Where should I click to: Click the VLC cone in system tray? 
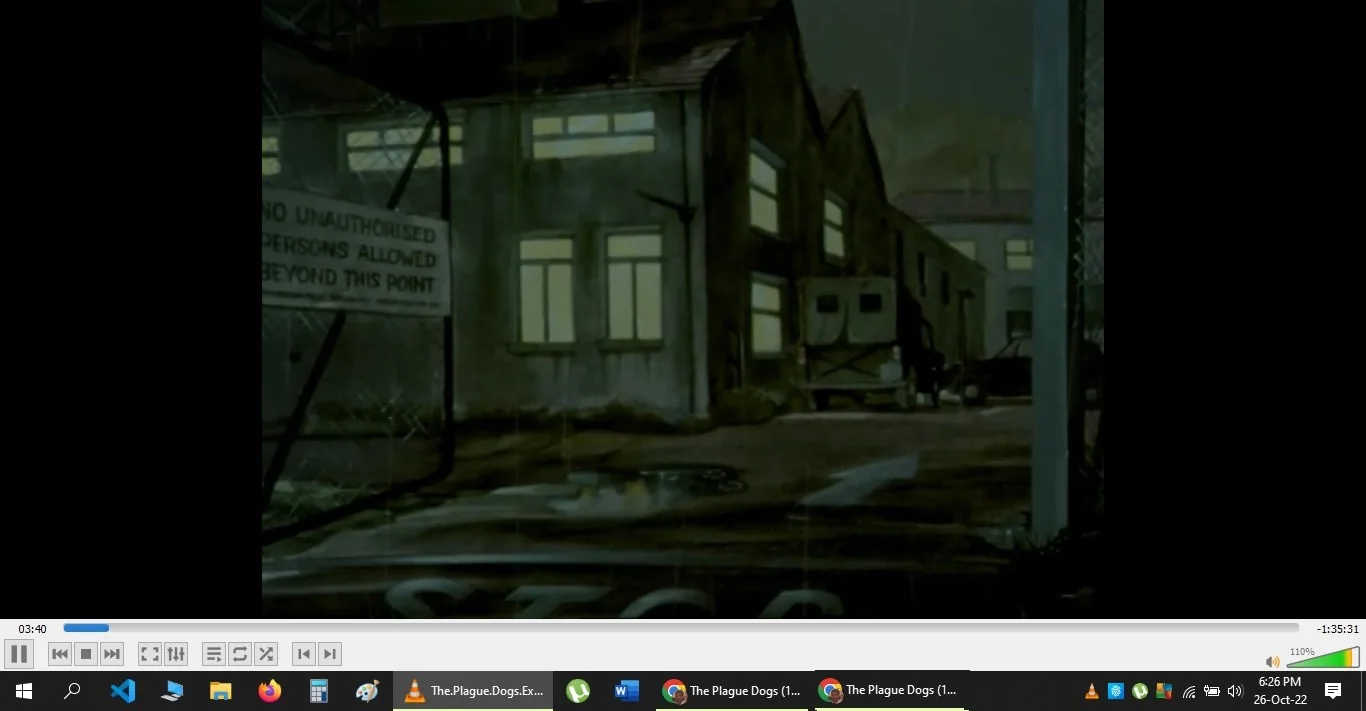click(x=1092, y=691)
